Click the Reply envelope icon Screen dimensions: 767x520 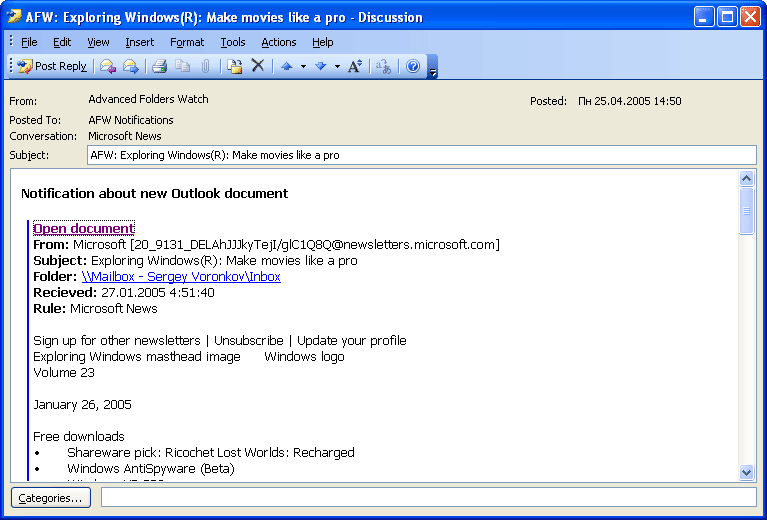(108, 66)
